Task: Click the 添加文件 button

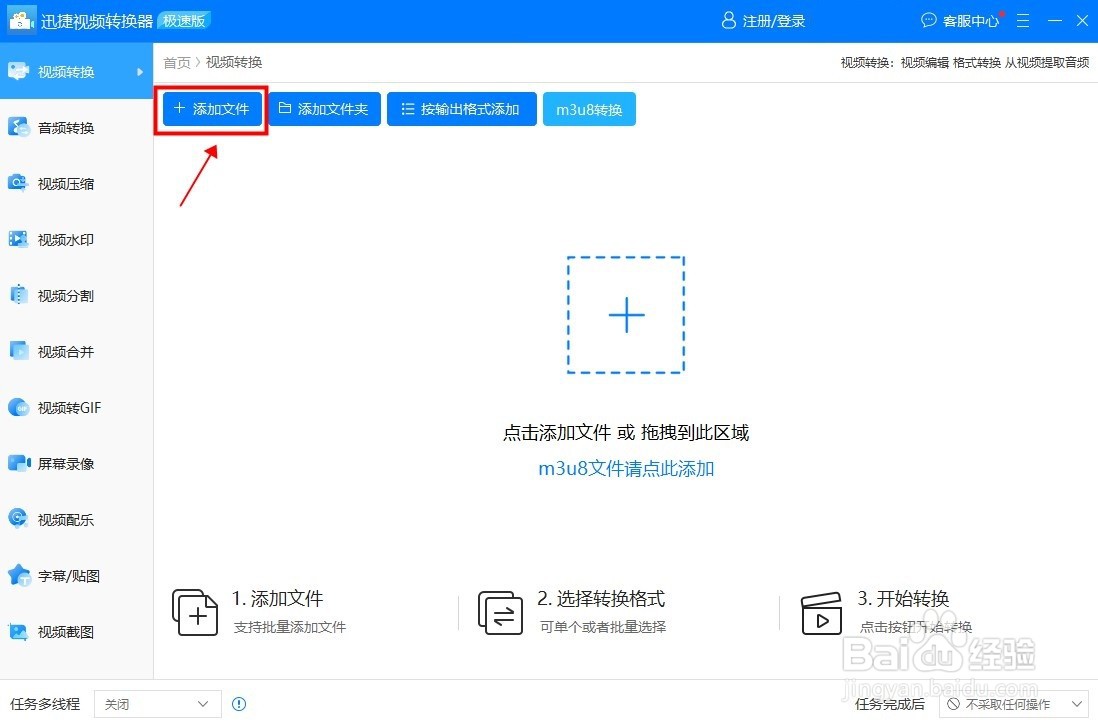Action: 211,109
